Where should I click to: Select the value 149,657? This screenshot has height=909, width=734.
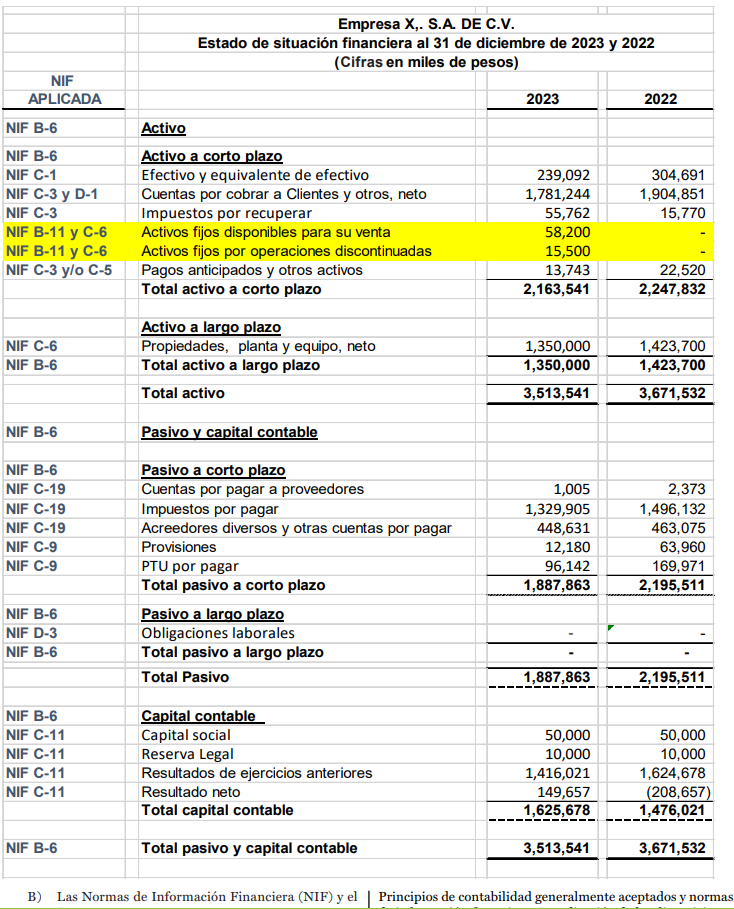pyautogui.click(x=563, y=792)
